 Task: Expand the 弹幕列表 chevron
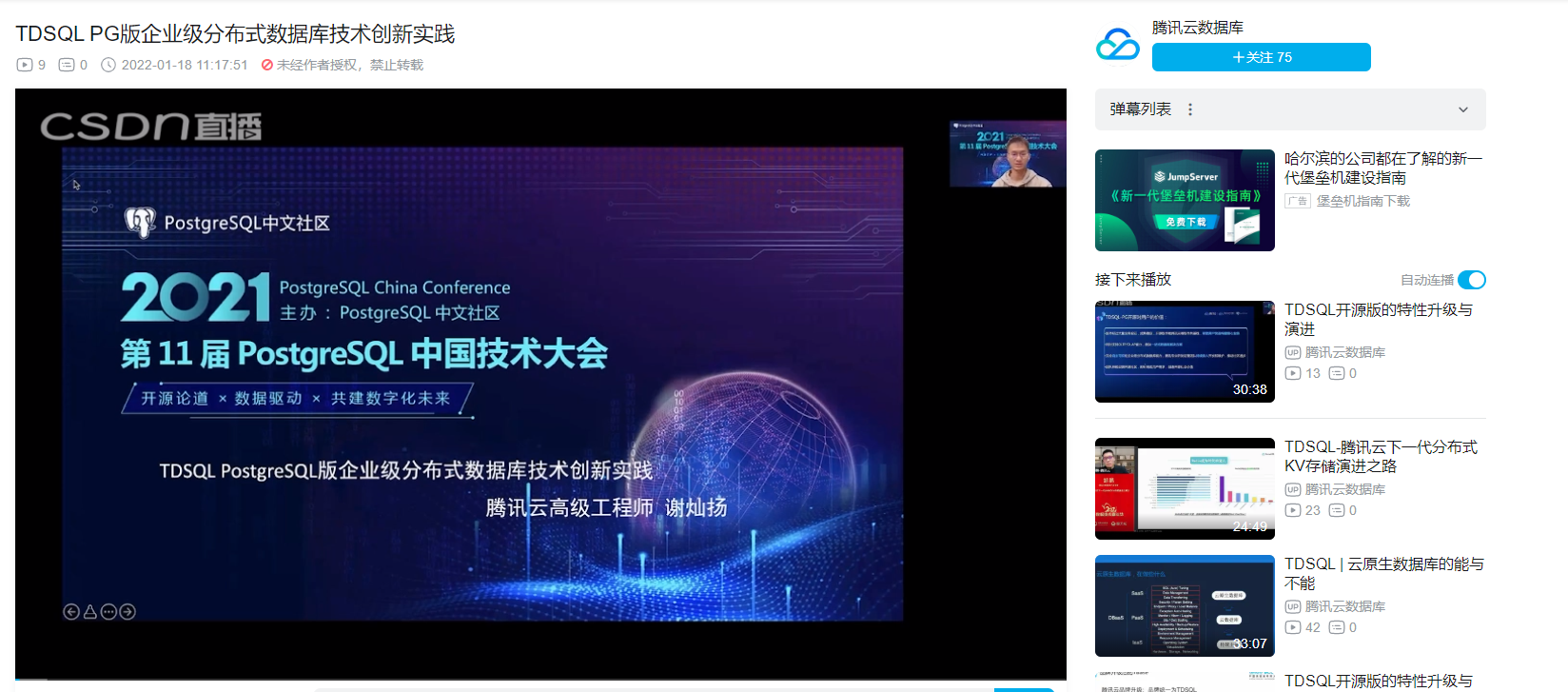(1463, 109)
